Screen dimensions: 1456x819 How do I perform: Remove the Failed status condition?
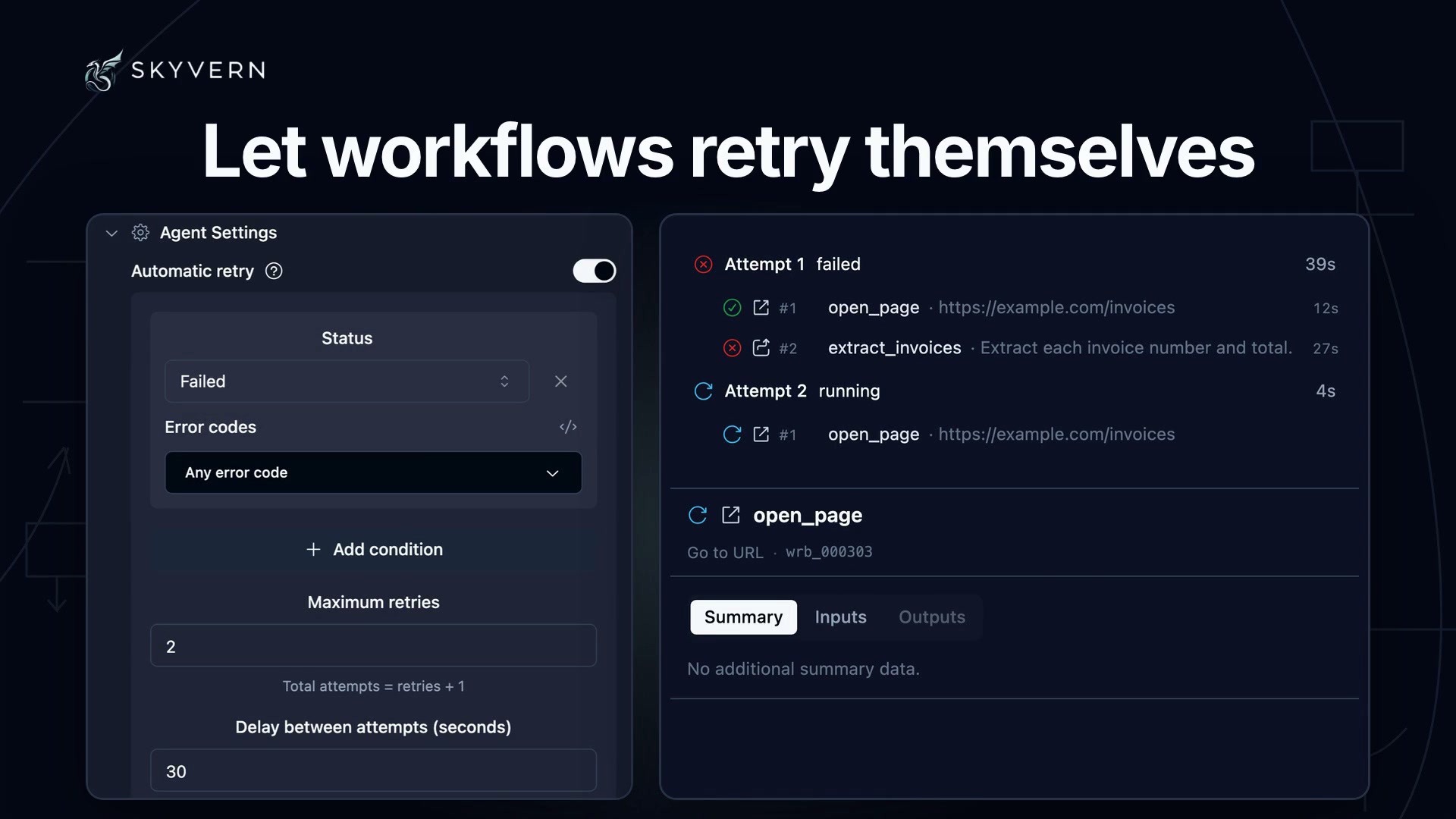[561, 381]
